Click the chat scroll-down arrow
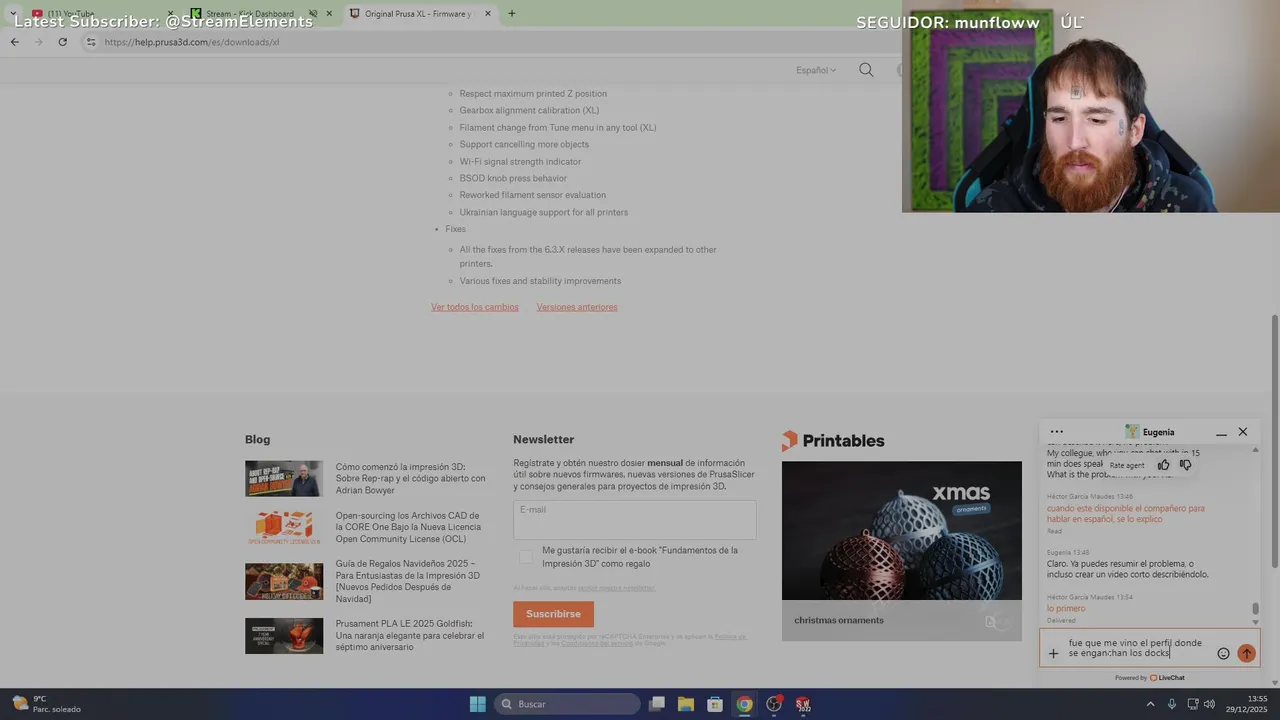This screenshot has height=720, width=1280. coord(1255,622)
